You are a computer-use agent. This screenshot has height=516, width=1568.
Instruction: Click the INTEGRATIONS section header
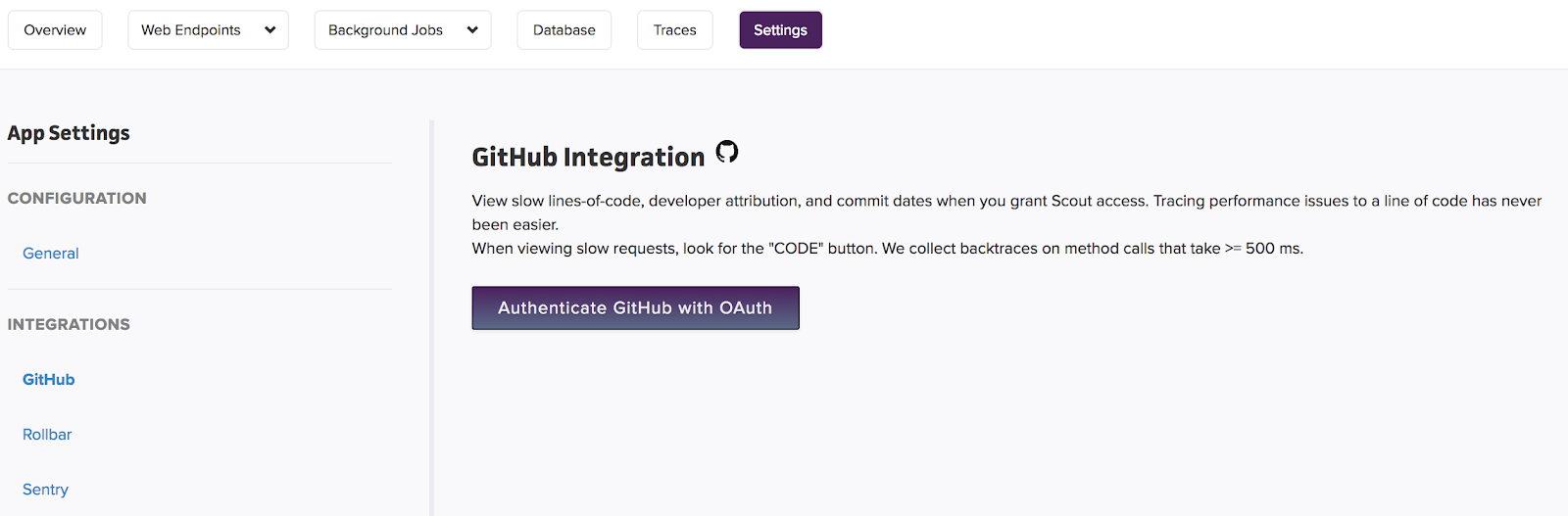pos(69,325)
